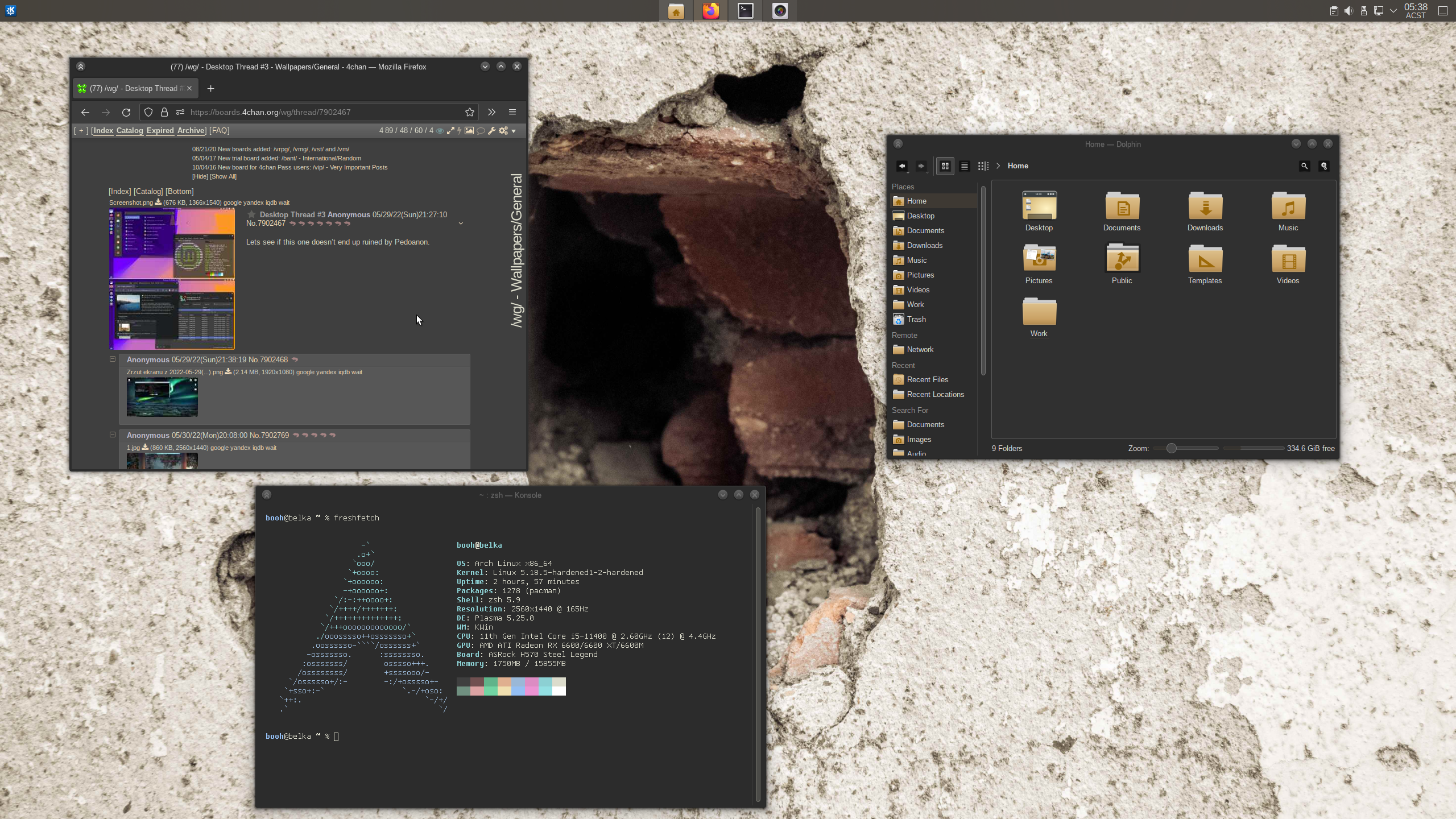Image resolution: width=1456 pixels, height=819 pixels.
Task: Select Trash in Dolphin's Places panel
Action: click(933, 320)
